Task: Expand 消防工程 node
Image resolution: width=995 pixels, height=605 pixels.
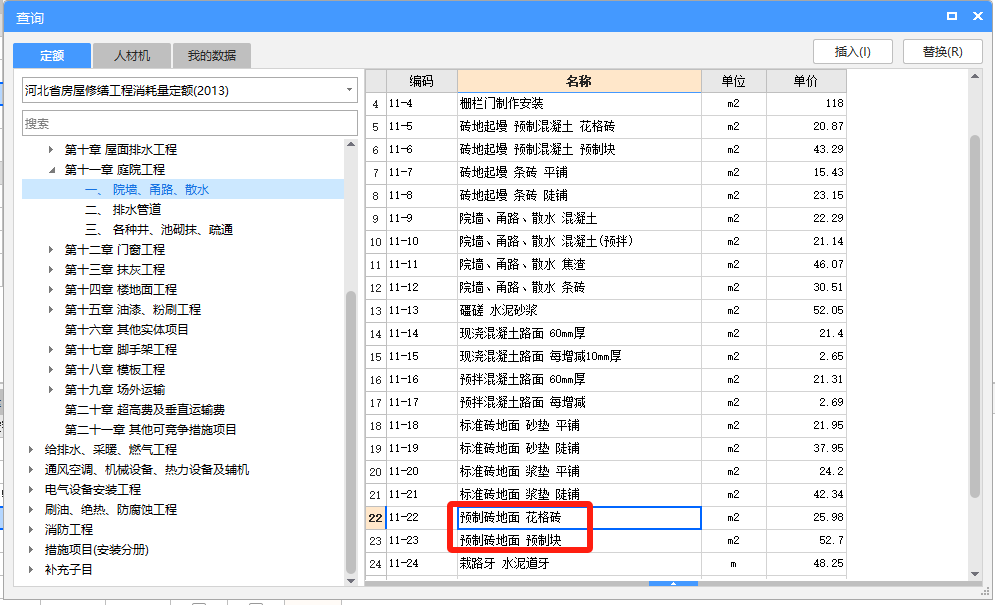Action: tap(31, 530)
